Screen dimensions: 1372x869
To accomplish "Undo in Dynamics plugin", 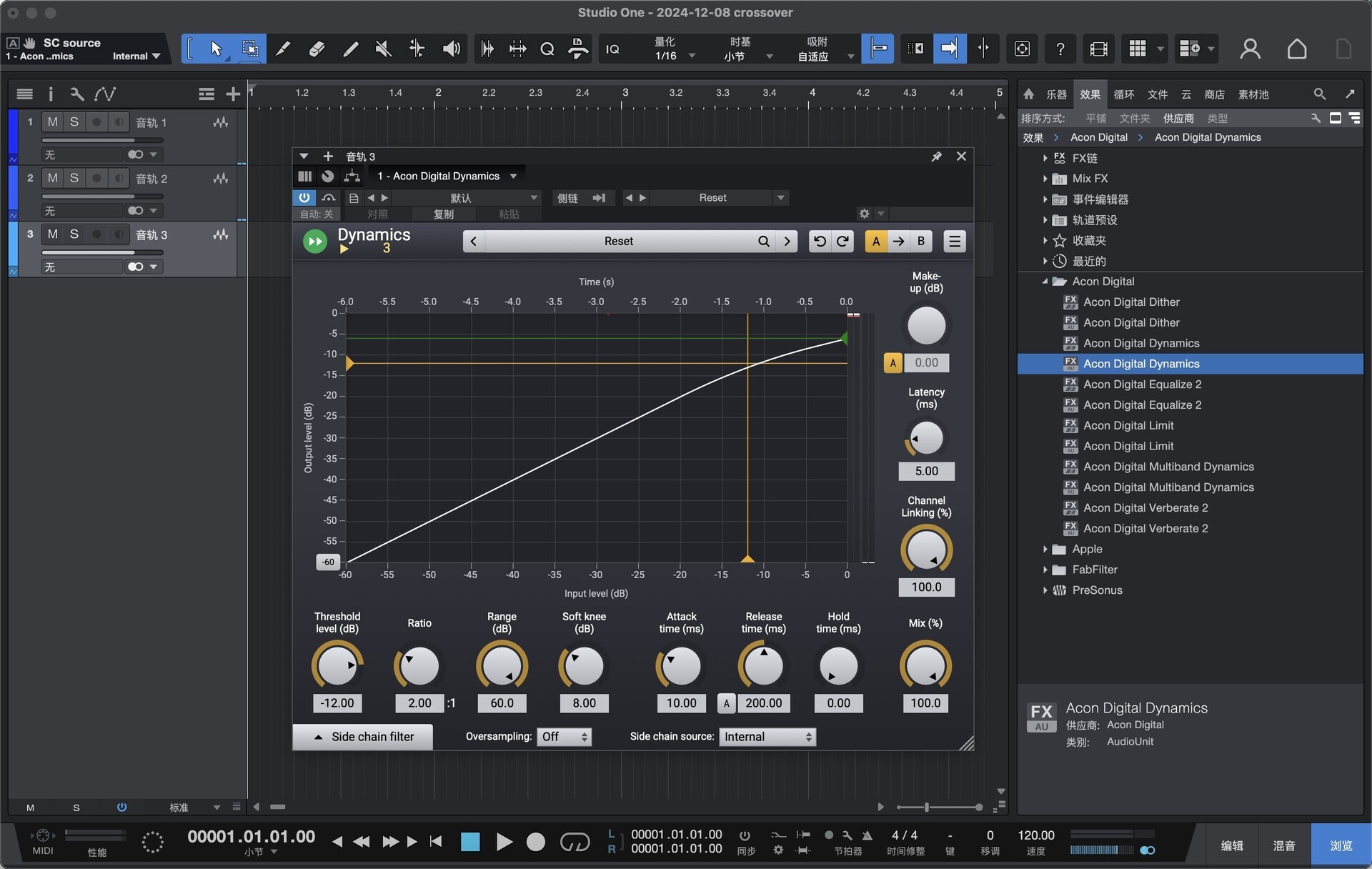I will pos(820,242).
